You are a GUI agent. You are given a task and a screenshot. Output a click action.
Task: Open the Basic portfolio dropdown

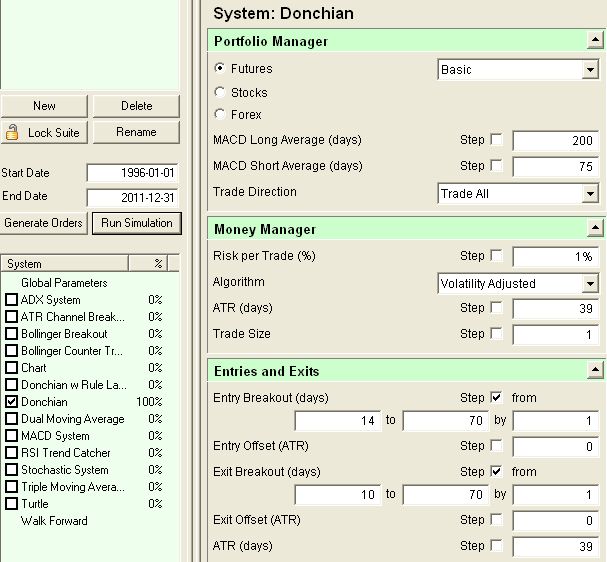[x=590, y=70]
